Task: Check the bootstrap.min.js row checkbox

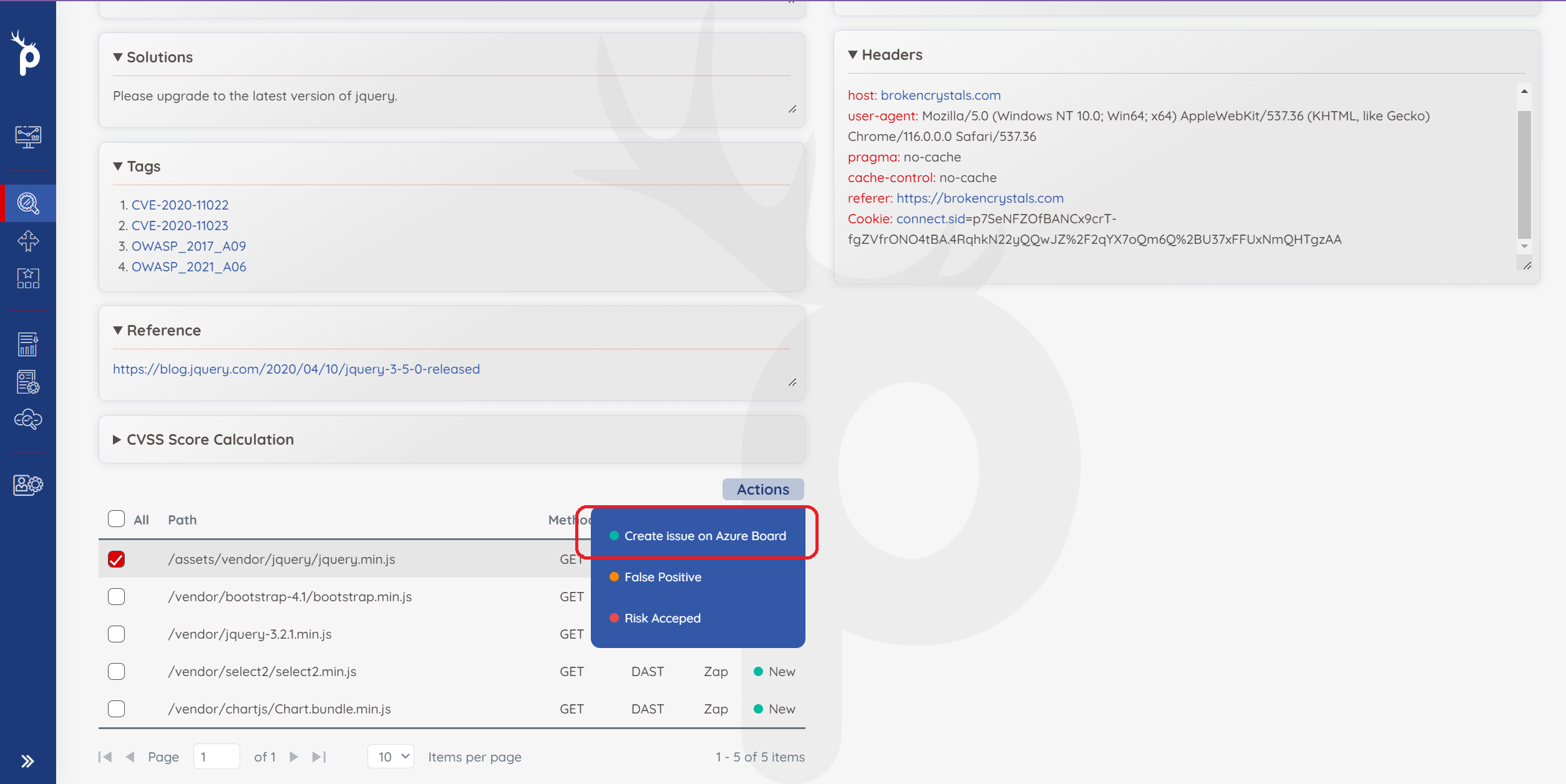Action: pos(116,596)
